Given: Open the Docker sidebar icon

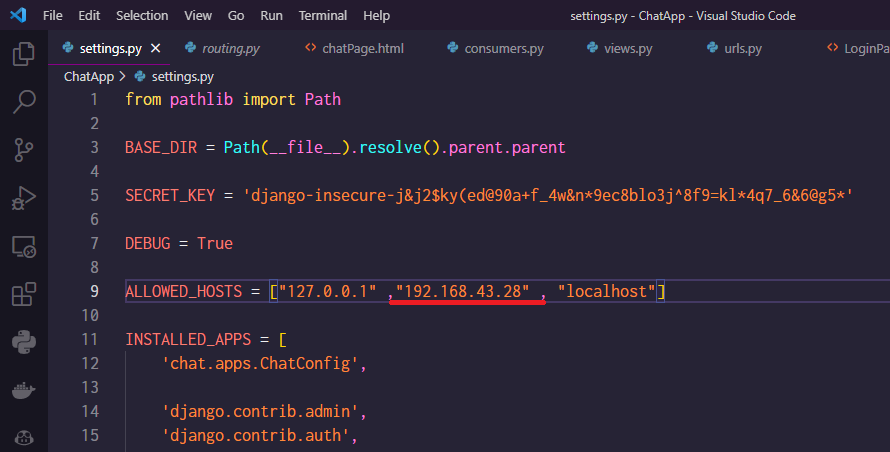Looking at the screenshot, I should pos(23,390).
